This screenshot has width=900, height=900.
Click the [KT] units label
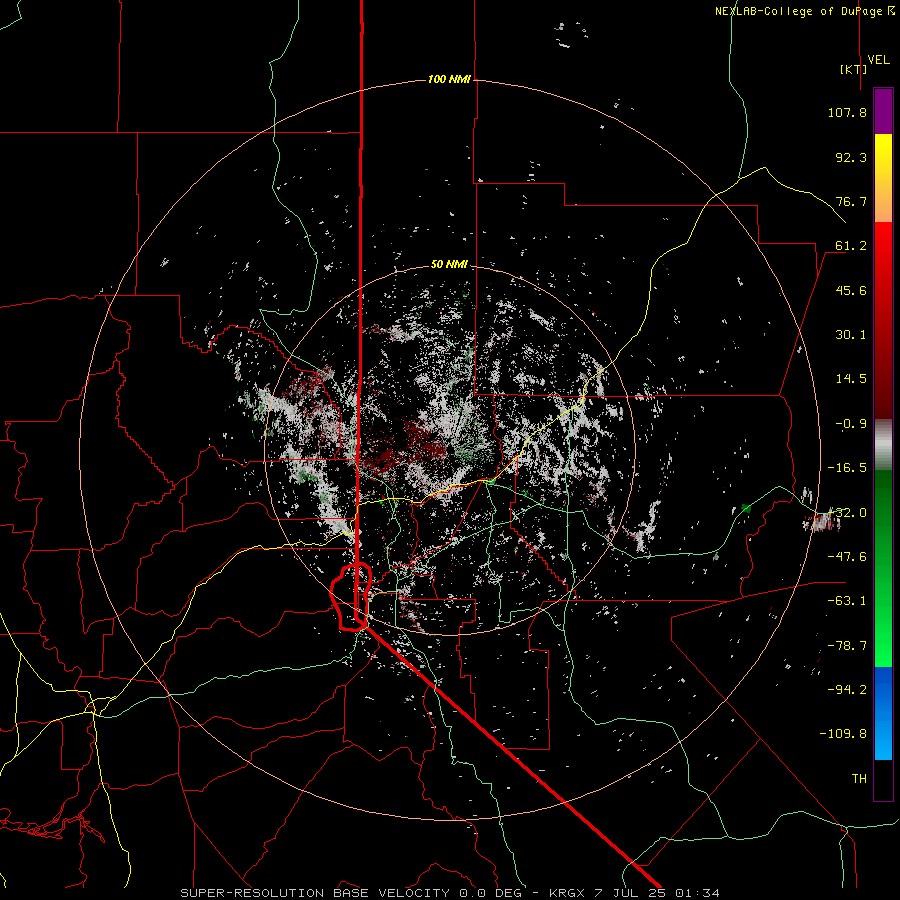pyautogui.click(x=854, y=69)
